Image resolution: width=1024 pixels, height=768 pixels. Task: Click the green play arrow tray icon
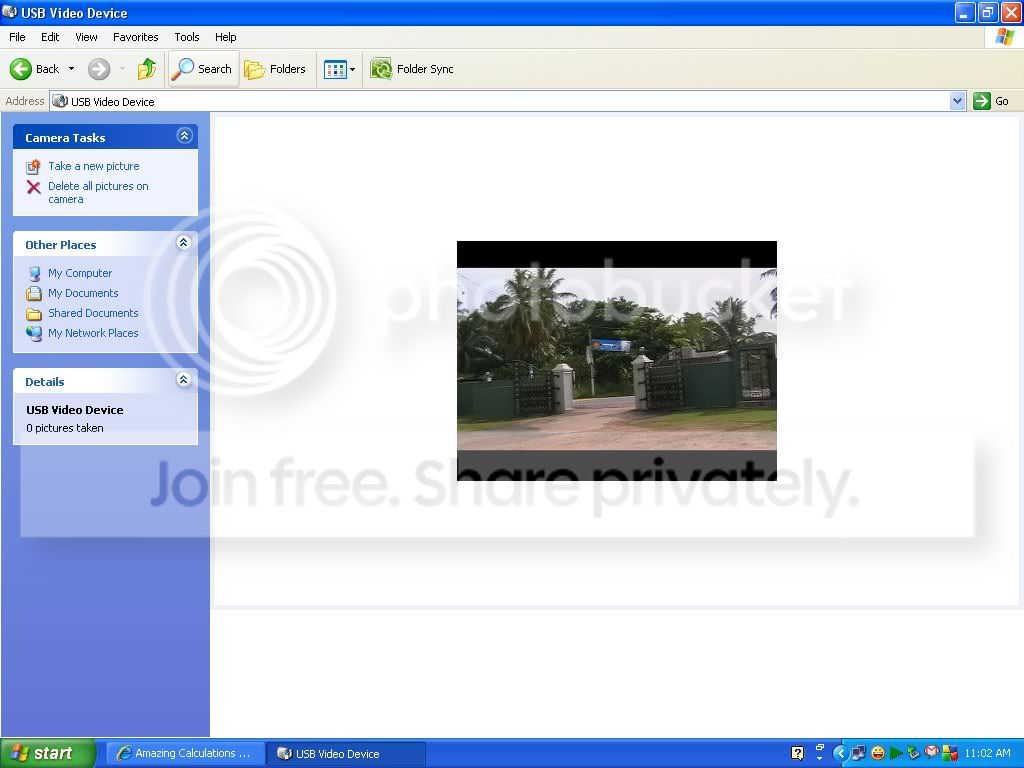pos(895,753)
